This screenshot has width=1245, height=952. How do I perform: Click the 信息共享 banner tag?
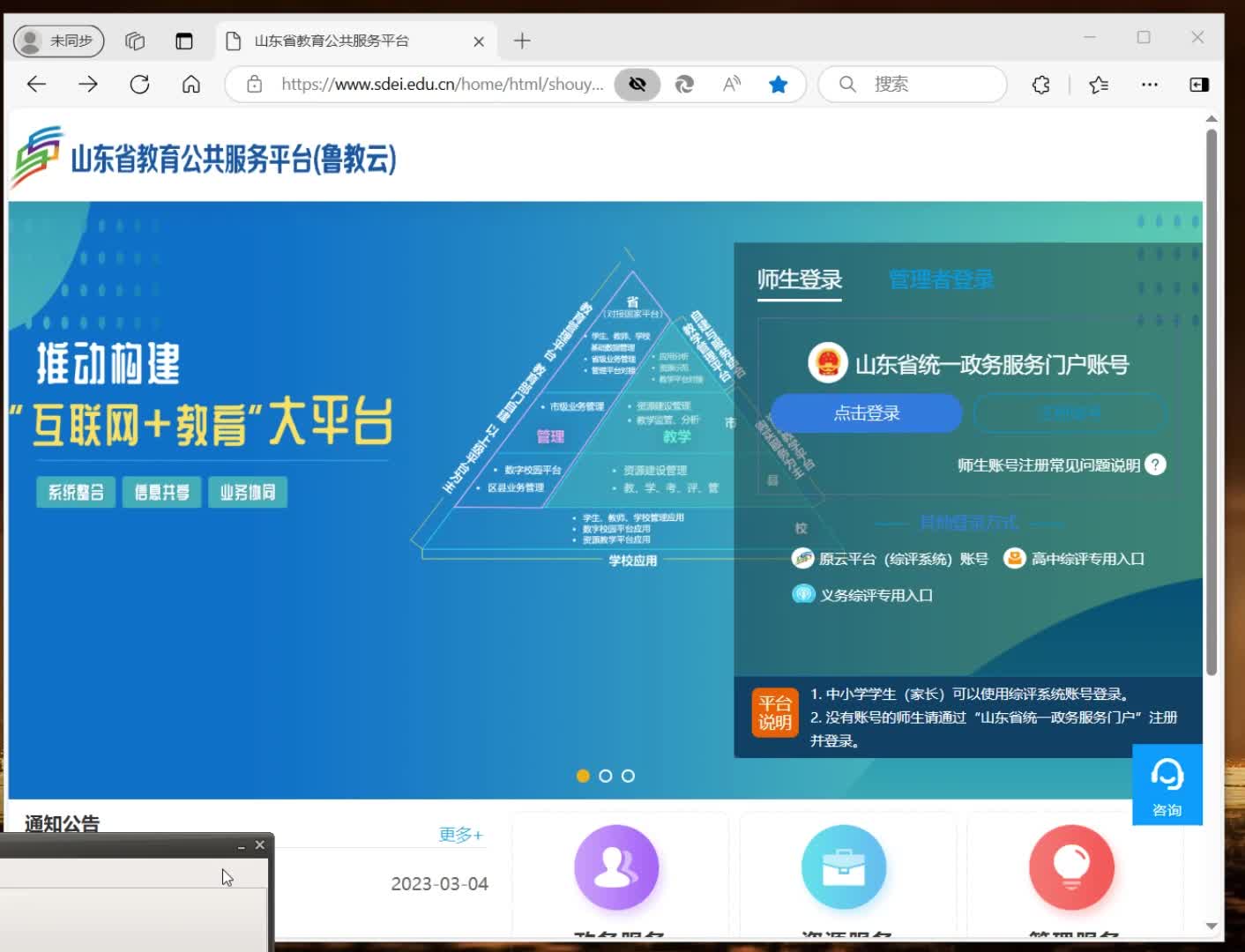[x=162, y=492]
